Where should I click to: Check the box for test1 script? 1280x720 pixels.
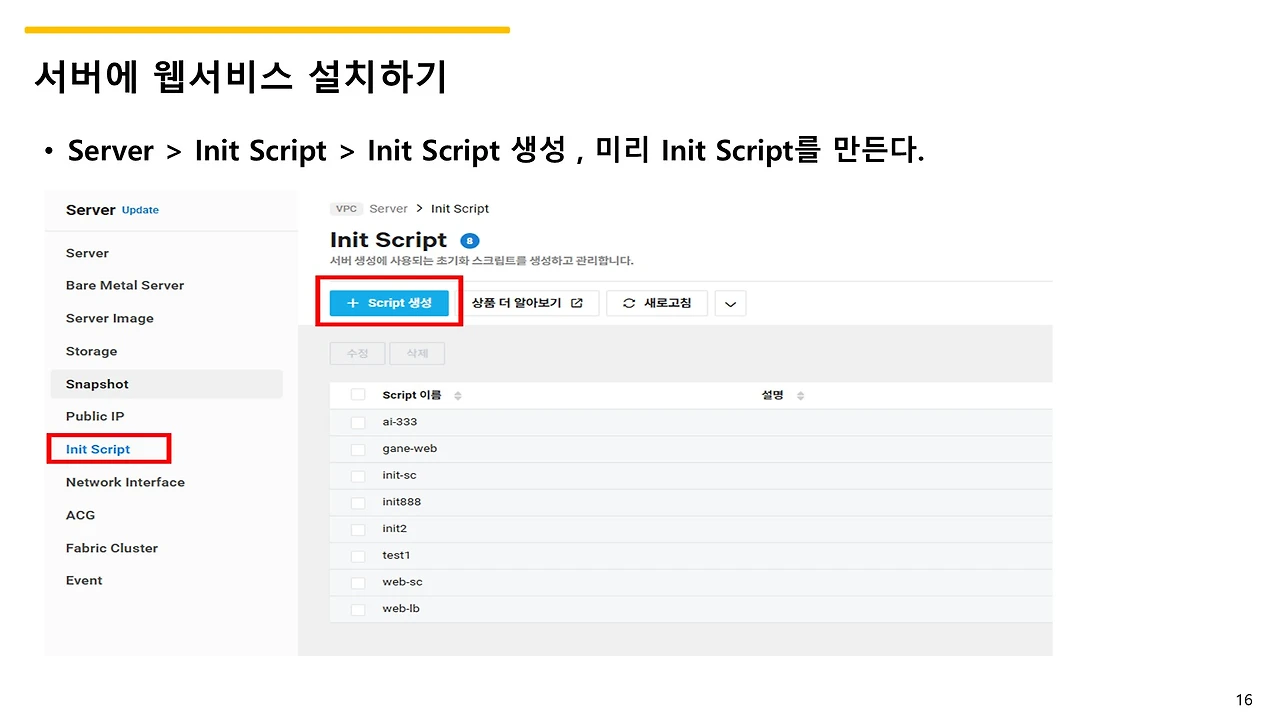click(358, 556)
